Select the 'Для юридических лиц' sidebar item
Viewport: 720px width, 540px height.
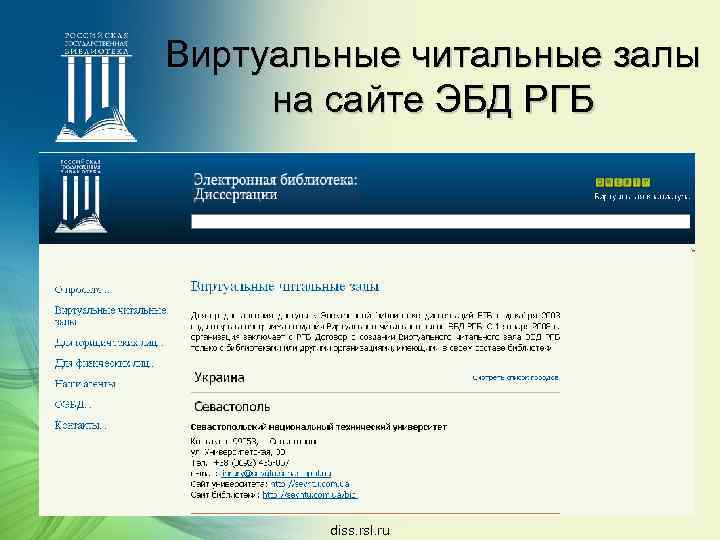pos(108,343)
